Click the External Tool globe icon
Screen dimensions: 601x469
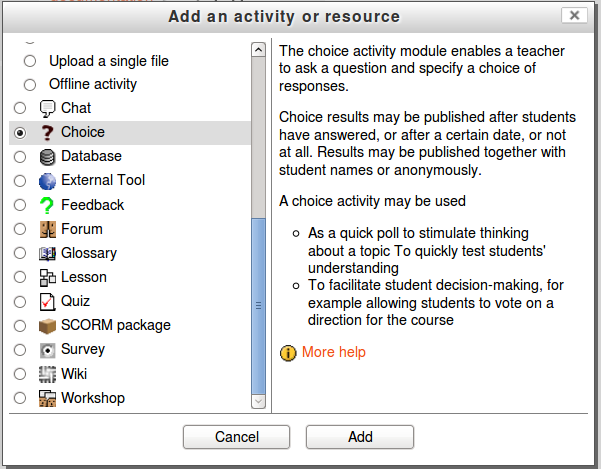pos(48,181)
